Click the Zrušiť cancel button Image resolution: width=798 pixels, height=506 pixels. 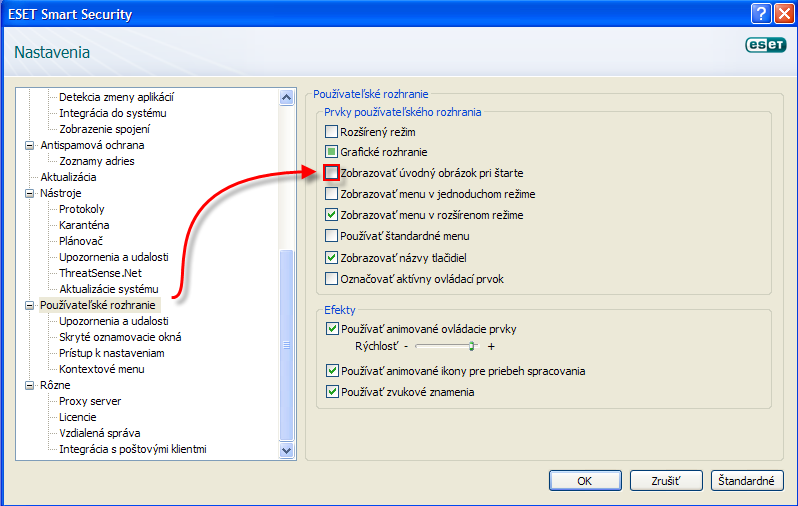pyautogui.click(x=666, y=481)
